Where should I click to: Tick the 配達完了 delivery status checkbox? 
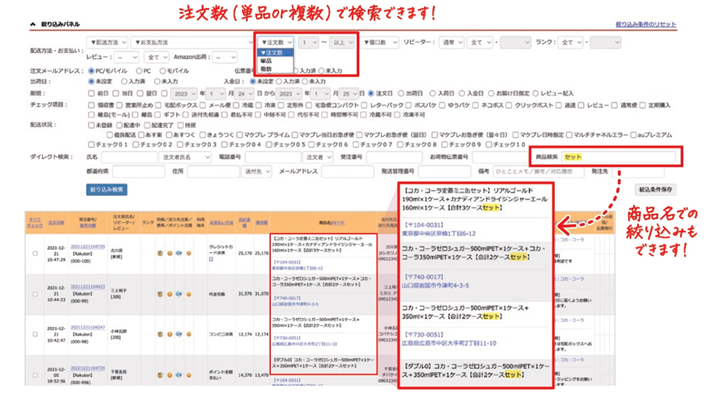click(x=147, y=125)
